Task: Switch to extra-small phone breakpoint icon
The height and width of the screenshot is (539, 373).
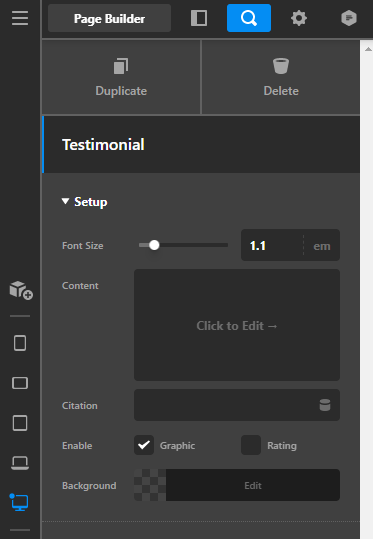Action: 20,343
